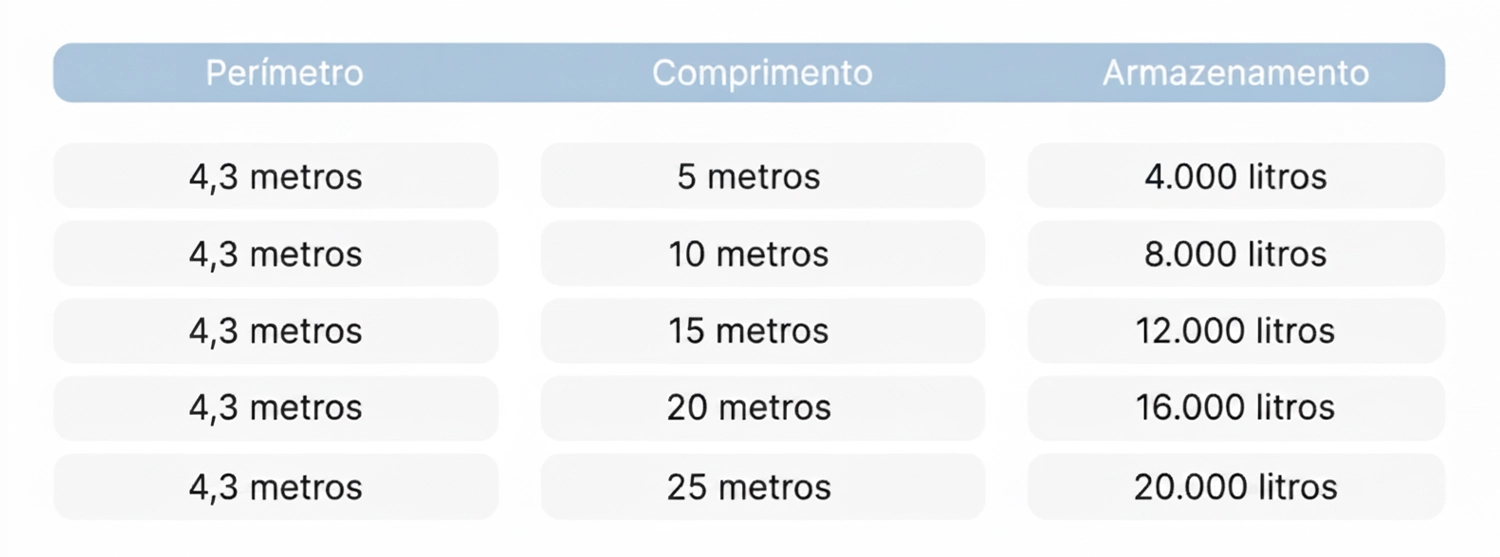Click the 4.000 litros storage cell

pyautogui.click(x=1235, y=177)
